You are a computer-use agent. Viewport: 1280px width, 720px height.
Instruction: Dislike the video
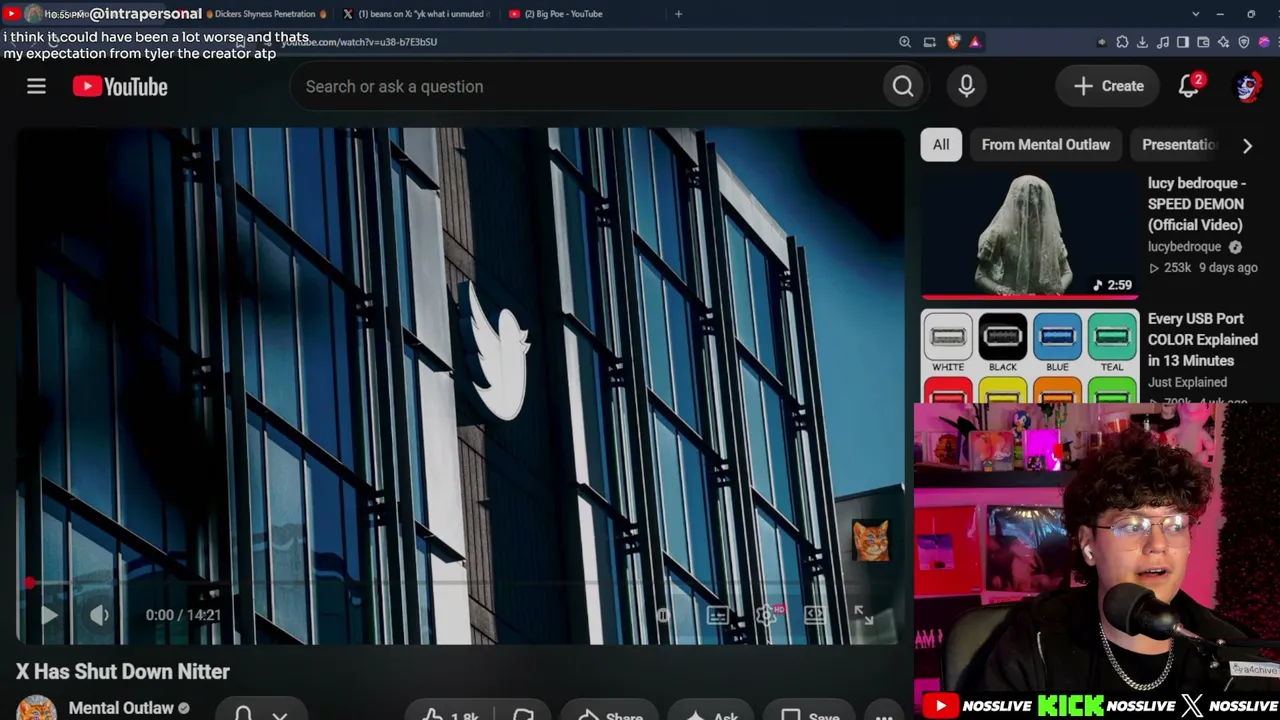[x=523, y=713]
